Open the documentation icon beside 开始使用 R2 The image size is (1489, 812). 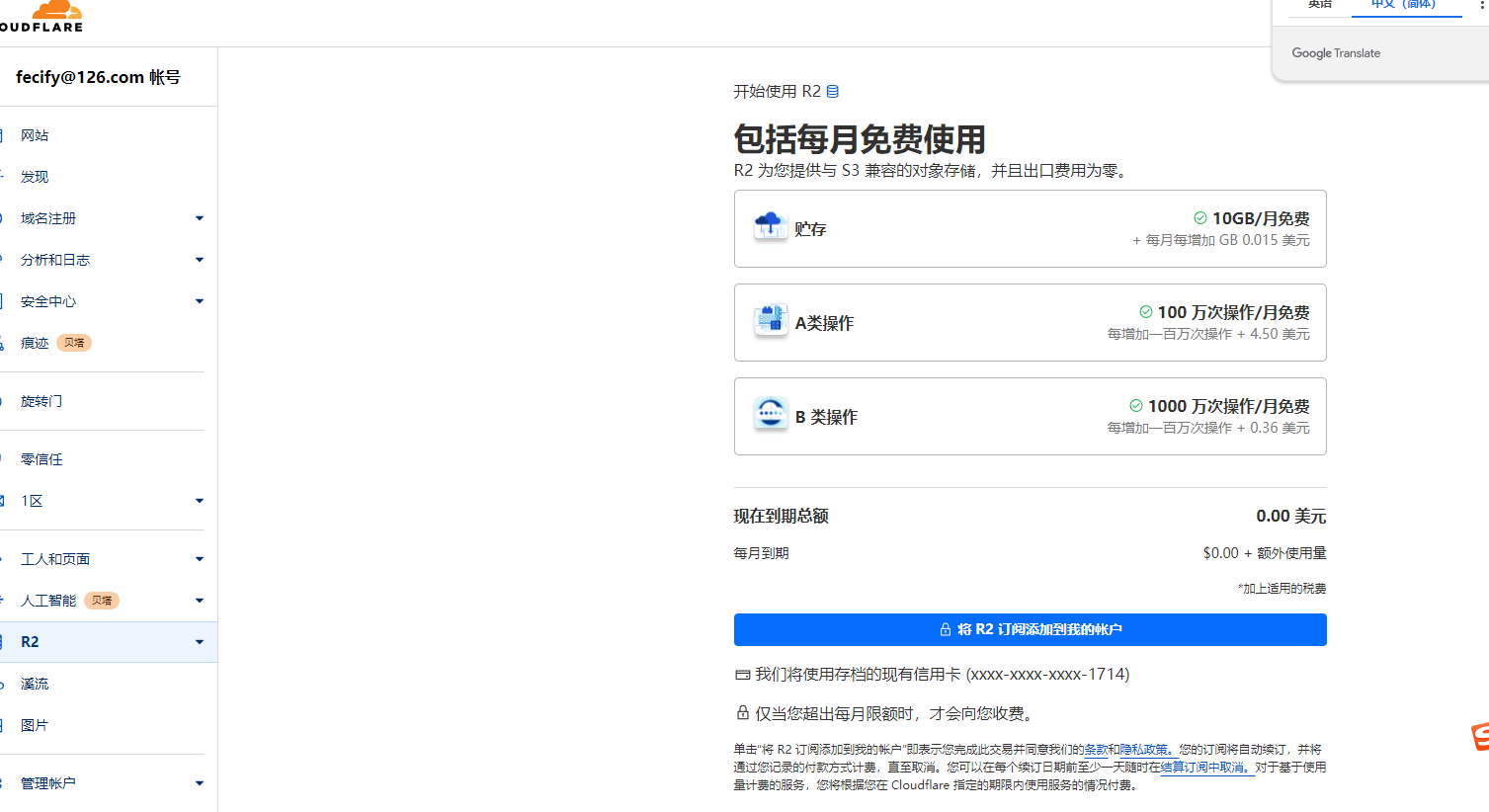833,92
